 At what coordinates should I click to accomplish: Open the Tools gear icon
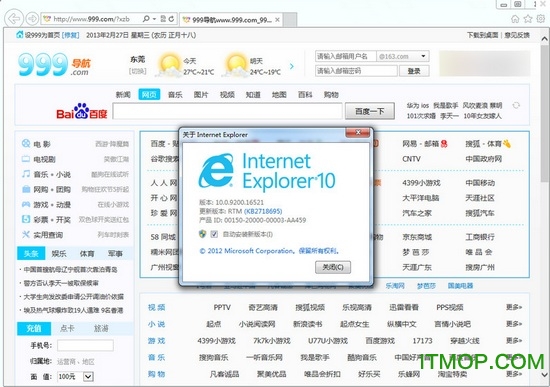click(x=541, y=19)
